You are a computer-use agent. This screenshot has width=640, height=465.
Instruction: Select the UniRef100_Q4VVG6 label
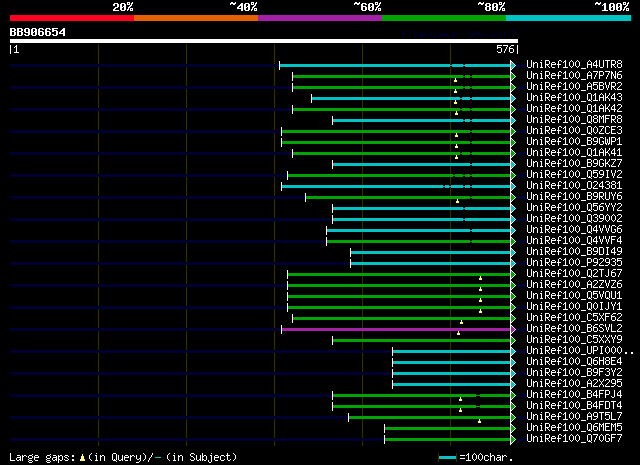click(x=574, y=230)
